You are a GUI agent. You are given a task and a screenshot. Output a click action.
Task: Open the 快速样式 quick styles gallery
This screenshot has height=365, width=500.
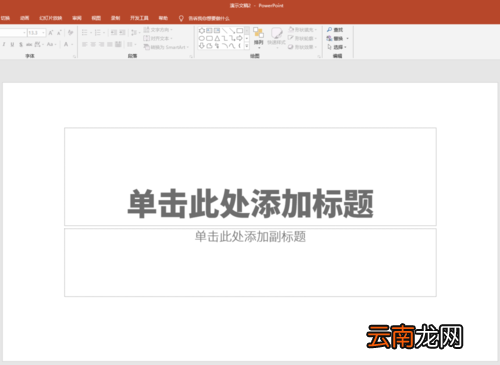pyautogui.click(x=277, y=38)
